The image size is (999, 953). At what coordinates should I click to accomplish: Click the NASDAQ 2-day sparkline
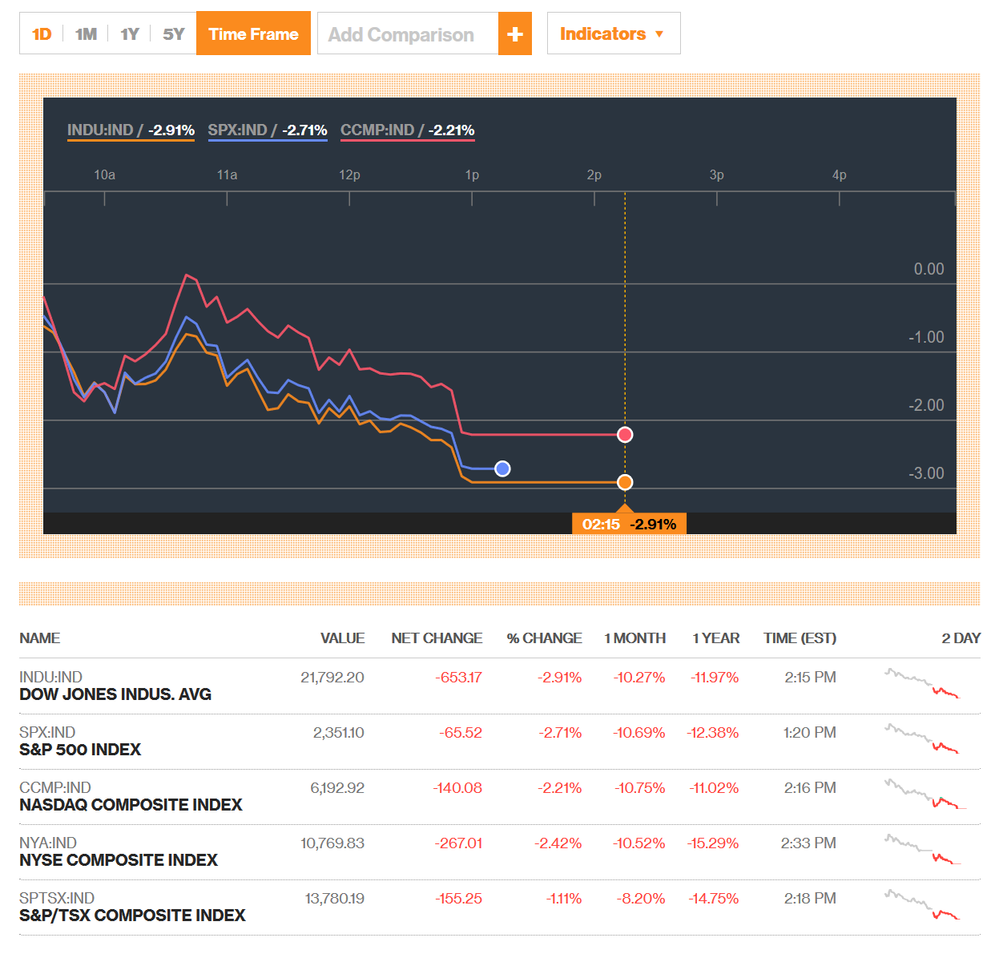click(x=925, y=794)
